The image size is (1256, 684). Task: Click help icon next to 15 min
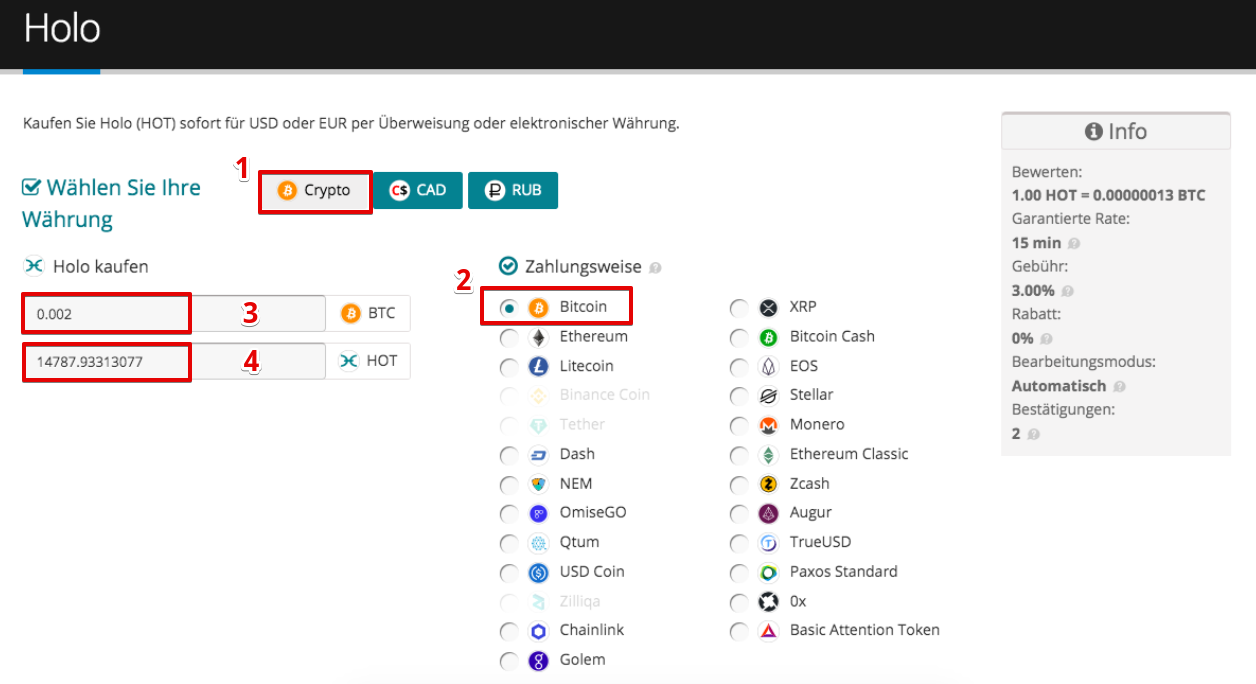click(x=1073, y=243)
